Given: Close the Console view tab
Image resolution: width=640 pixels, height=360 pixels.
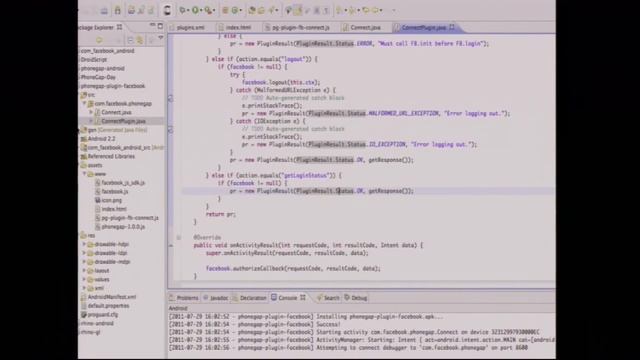Looking at the screenshot, I should point(303,298).
